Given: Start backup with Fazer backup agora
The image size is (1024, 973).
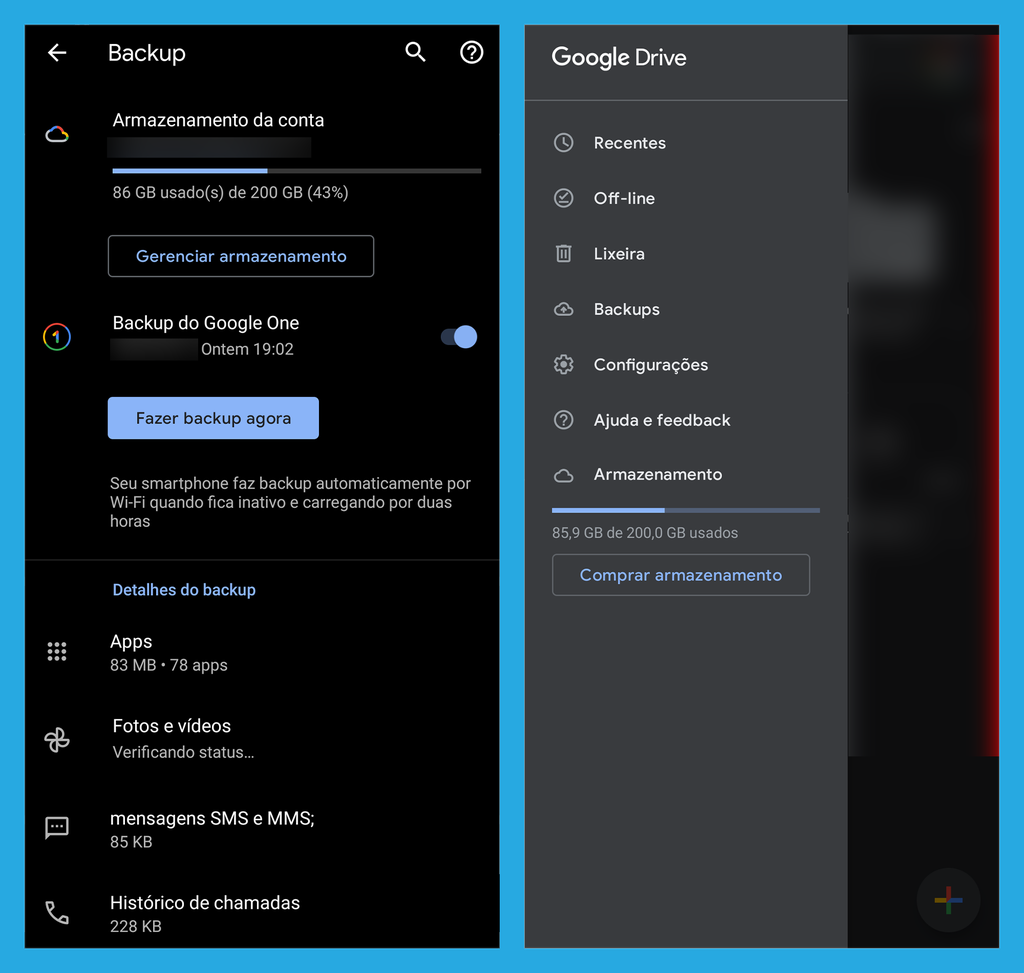Looking at the screenshot, I should click(x=214, y=418).
